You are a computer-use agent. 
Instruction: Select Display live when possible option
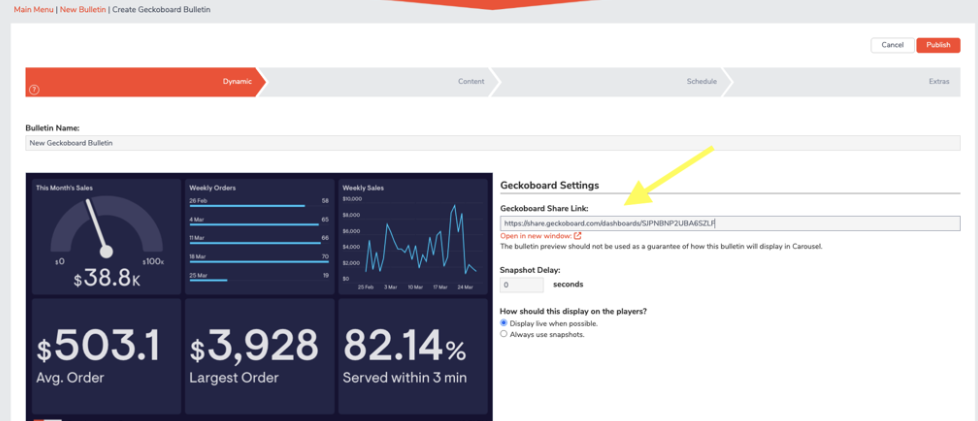click(504, 323)
